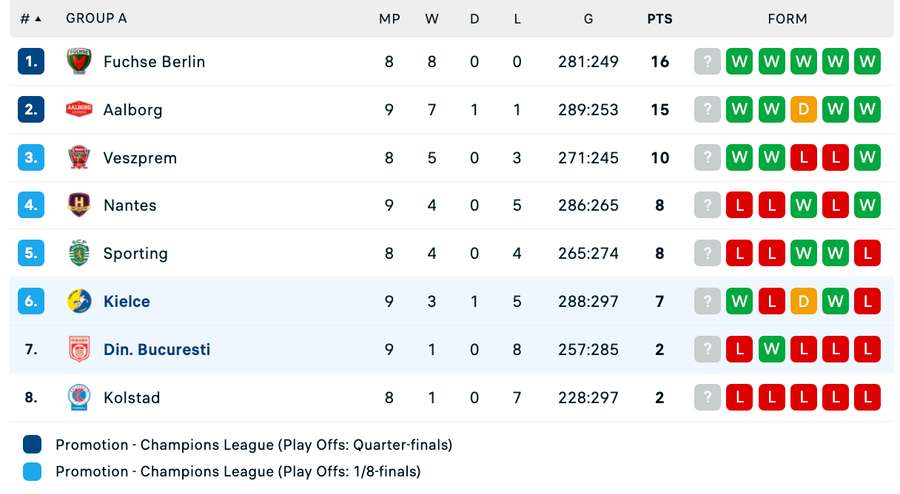900x494 pixels.
Task: Click the Din. Bucuresti team badge
Action: pos(79,349)
